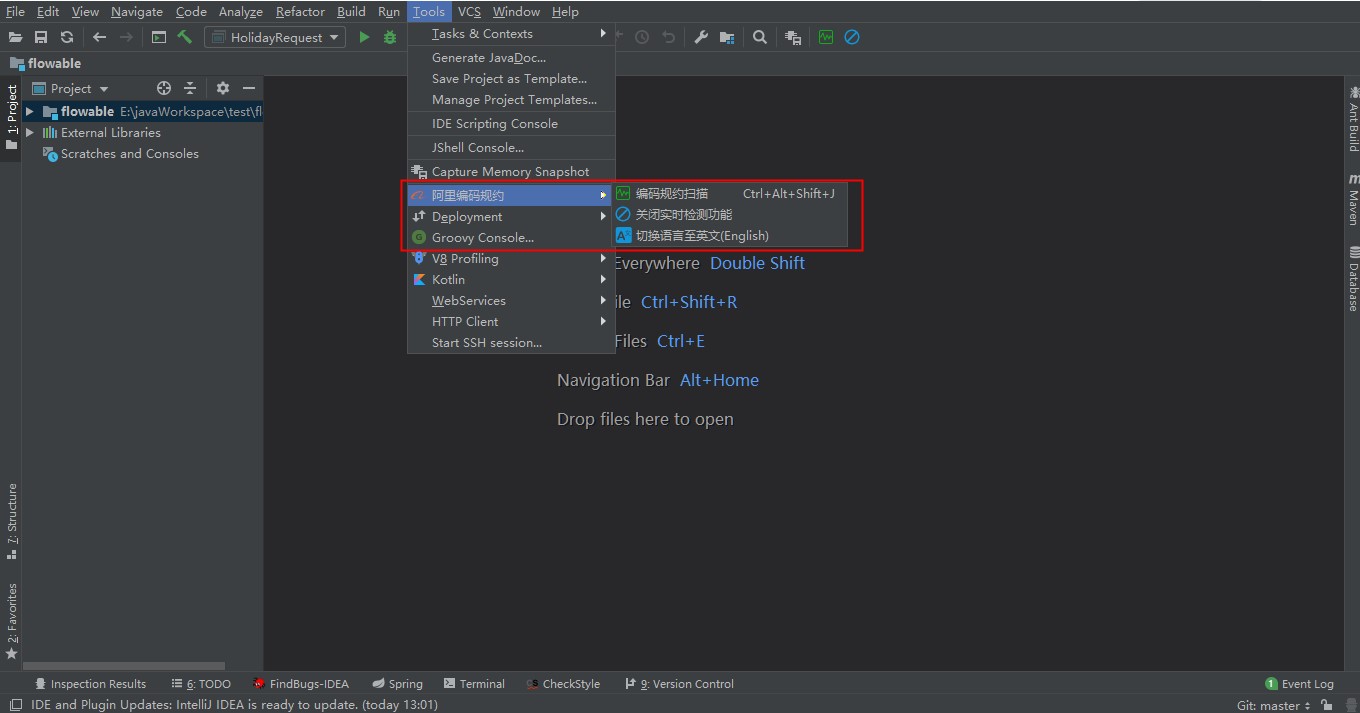Click the green Run button in toolbar
This screenshot has height=713, width=1360.
tap(364, 37)
